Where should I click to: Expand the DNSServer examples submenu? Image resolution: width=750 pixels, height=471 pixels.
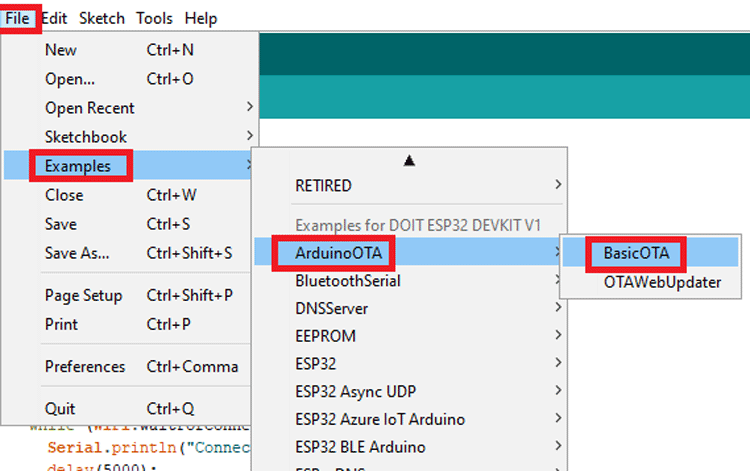[x=409, y=309]
